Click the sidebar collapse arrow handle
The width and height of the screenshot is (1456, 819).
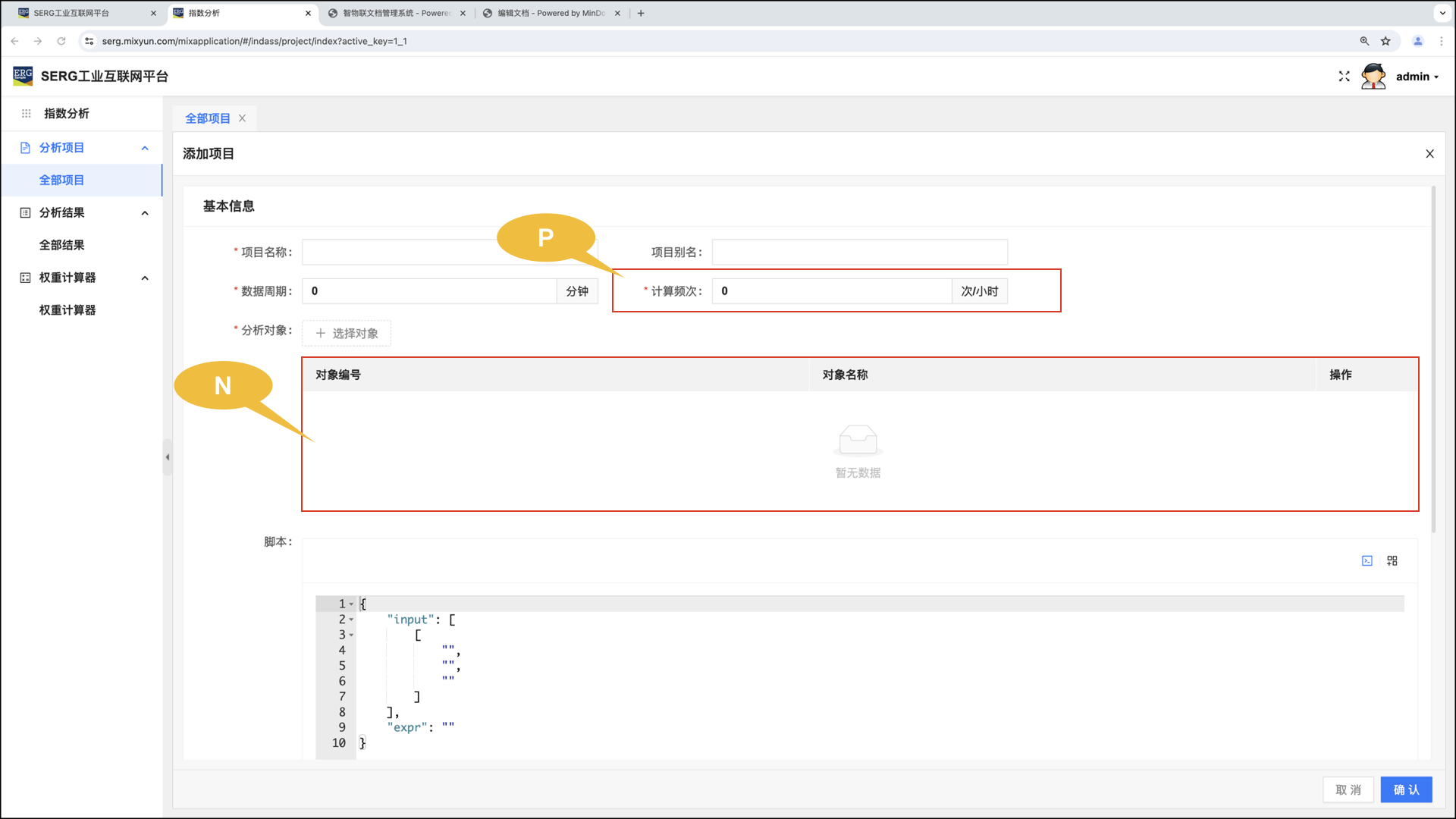point(168,457)
